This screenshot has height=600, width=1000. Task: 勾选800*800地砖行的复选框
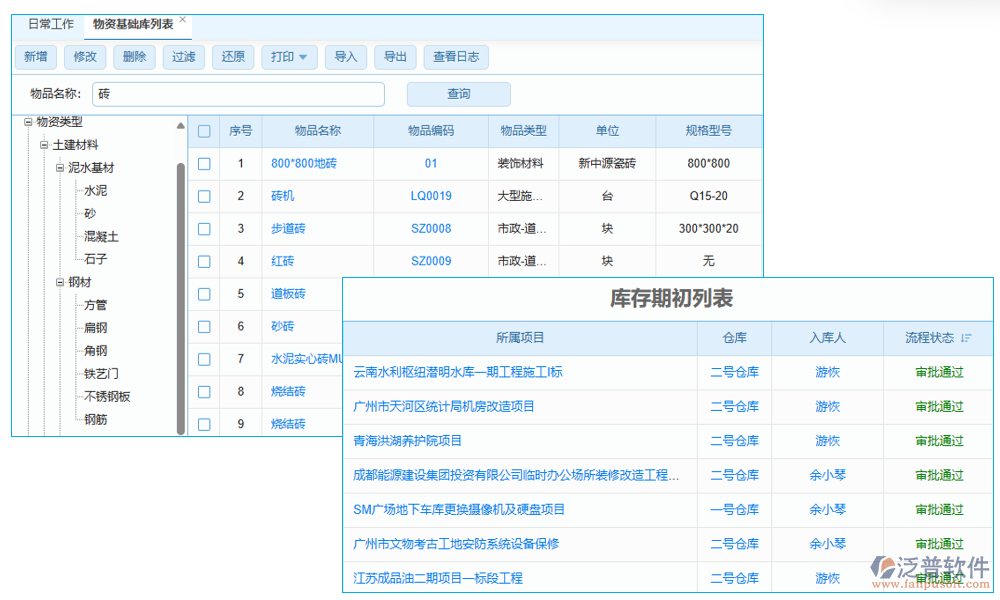pos(204,163)
